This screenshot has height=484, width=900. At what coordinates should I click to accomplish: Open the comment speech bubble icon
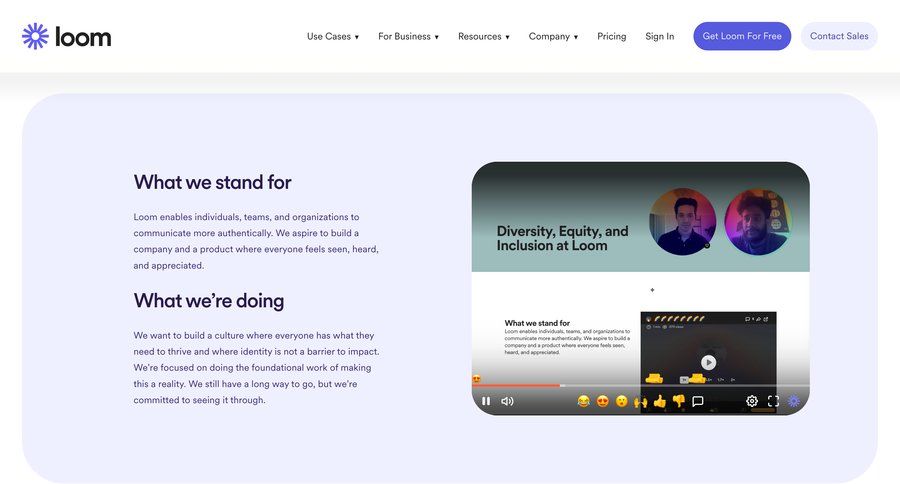[x=698, y=401]
